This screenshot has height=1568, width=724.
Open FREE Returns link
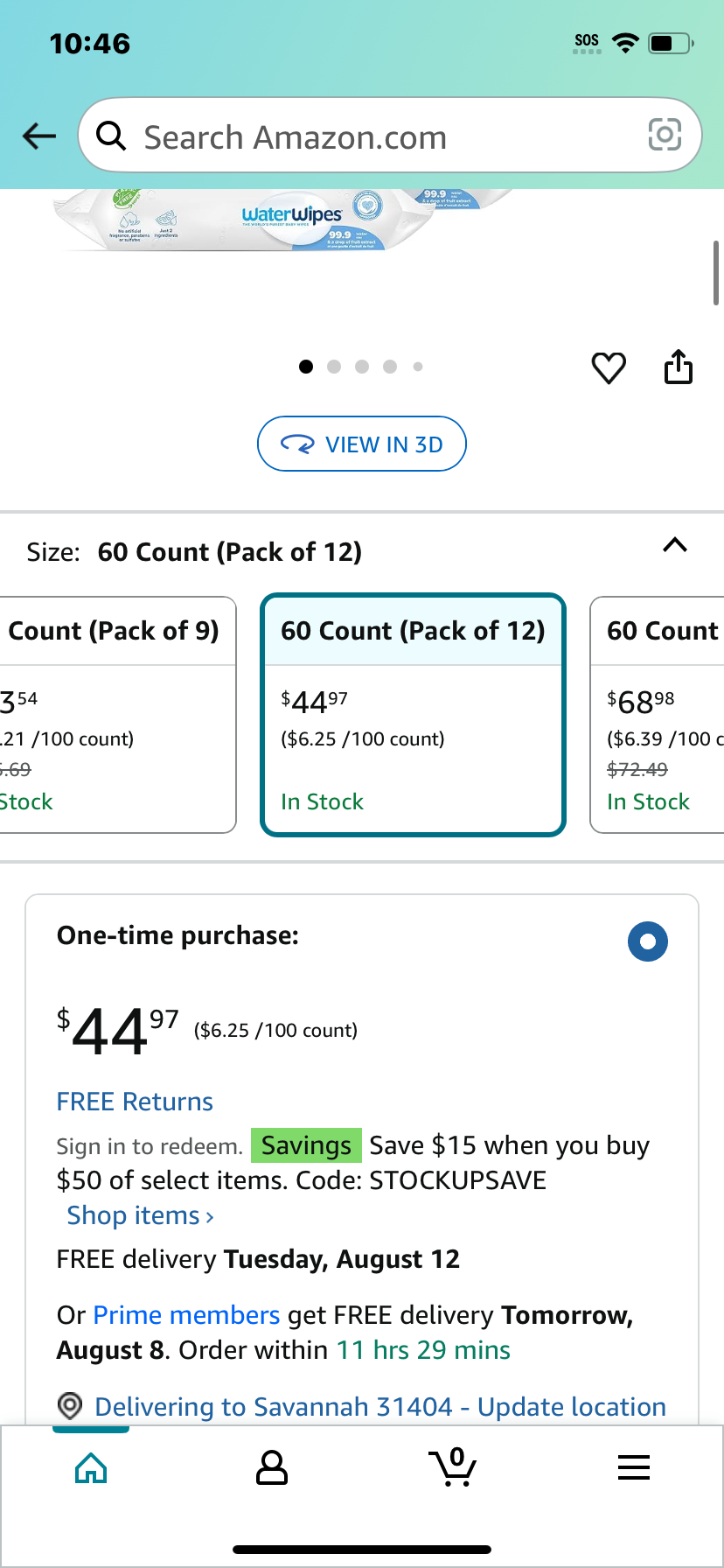coord(135,1102)
